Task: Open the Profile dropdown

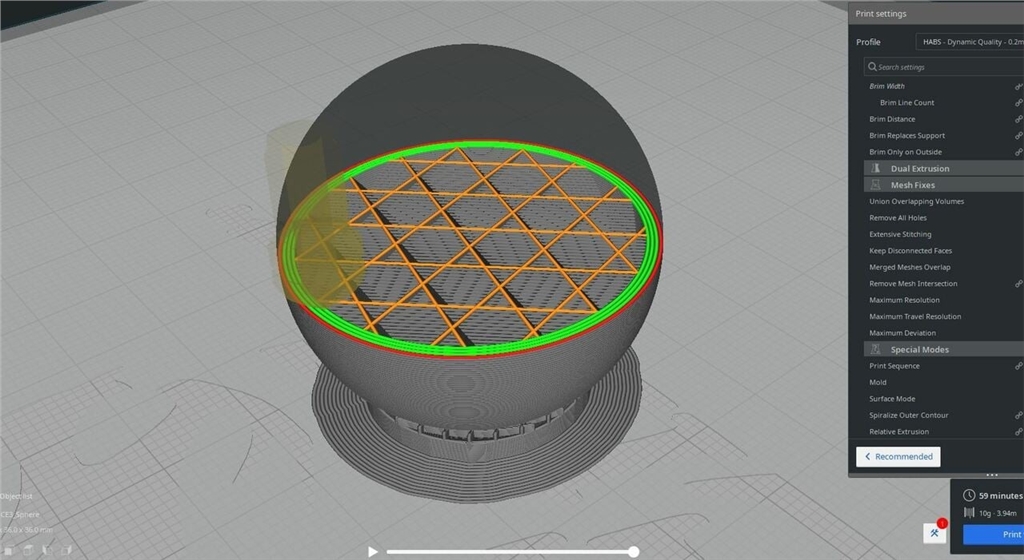Action: [968, 42]
